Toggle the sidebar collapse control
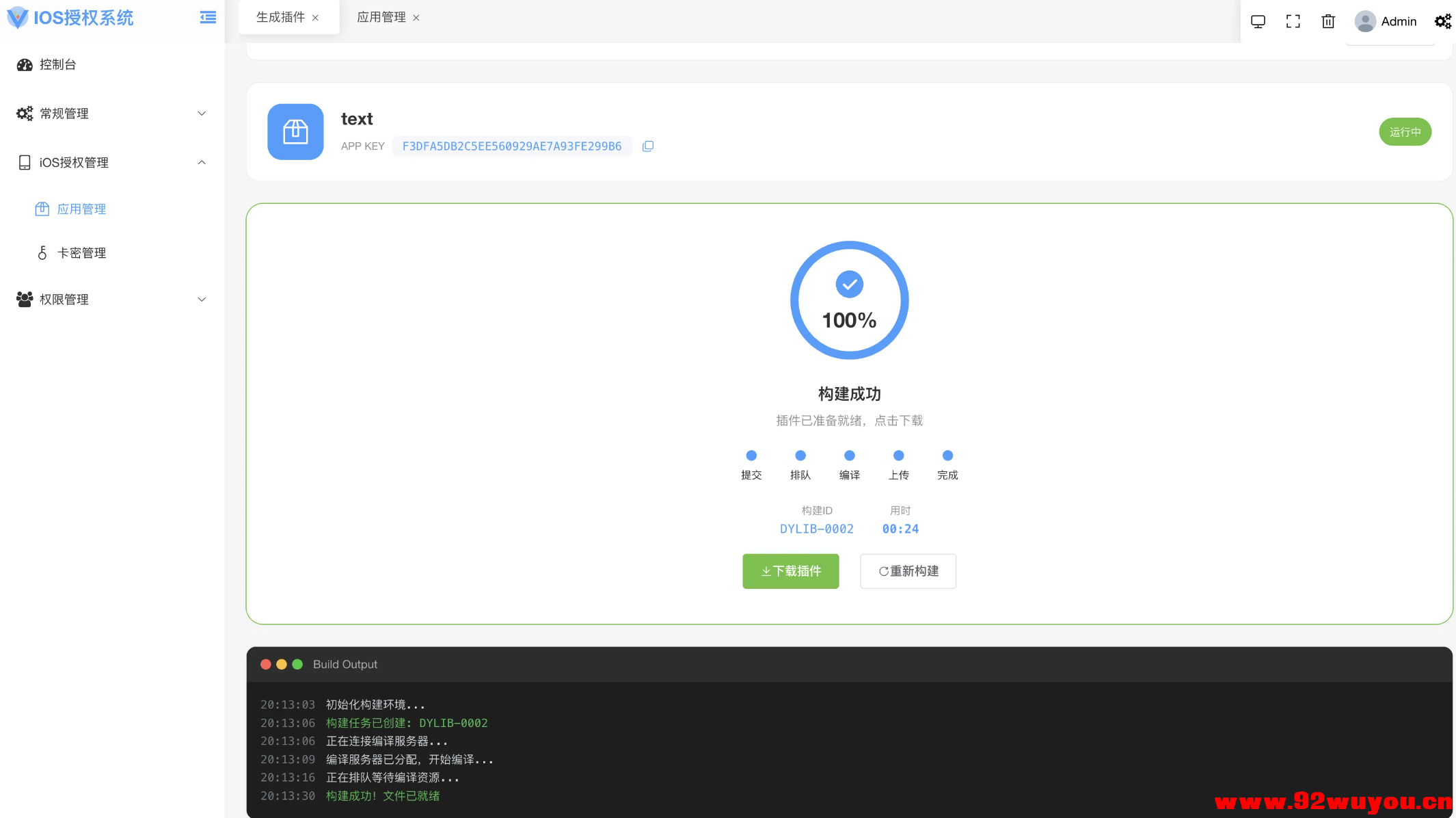 (207, 18)
